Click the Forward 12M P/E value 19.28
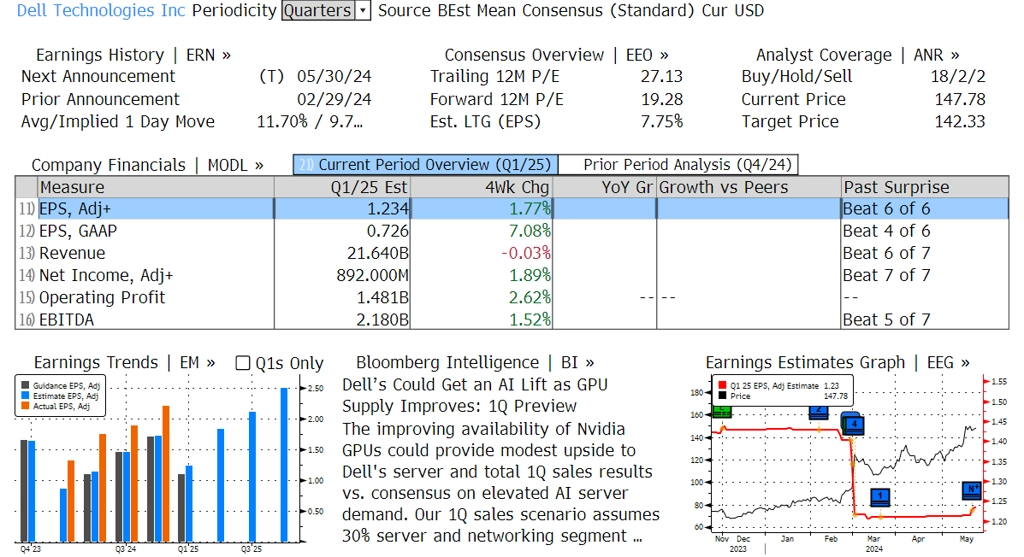 click(x=662, y=99)
